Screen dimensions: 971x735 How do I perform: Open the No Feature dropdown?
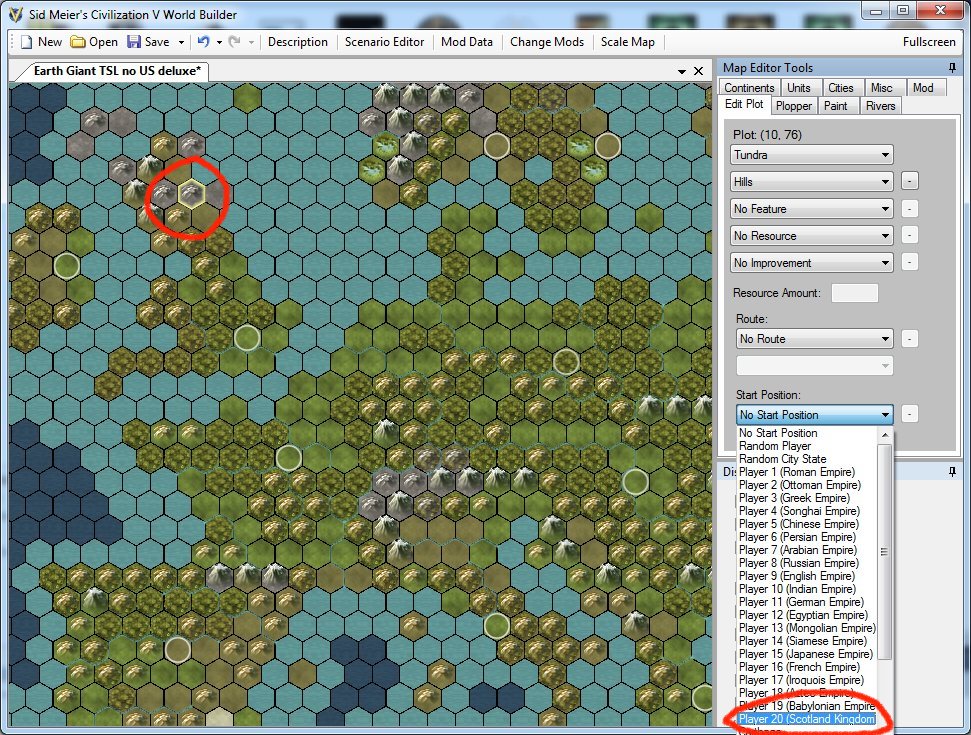point(811,209)
